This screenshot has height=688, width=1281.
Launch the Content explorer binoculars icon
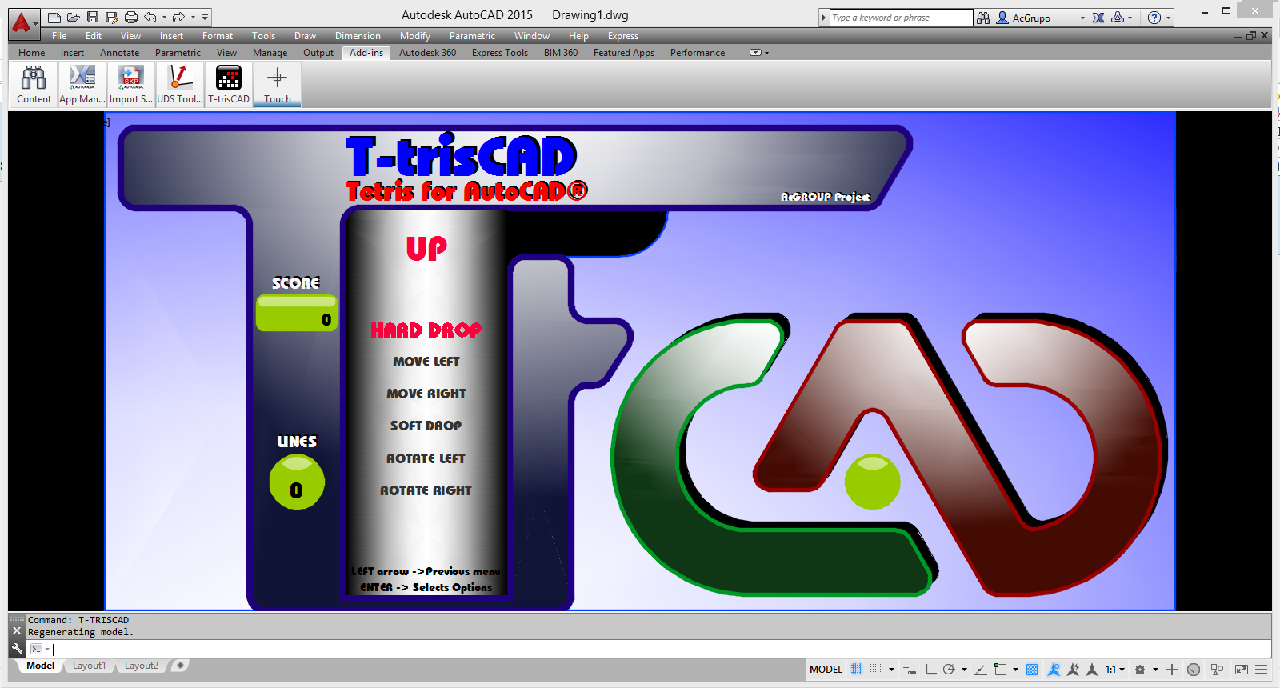coord(34,84)
